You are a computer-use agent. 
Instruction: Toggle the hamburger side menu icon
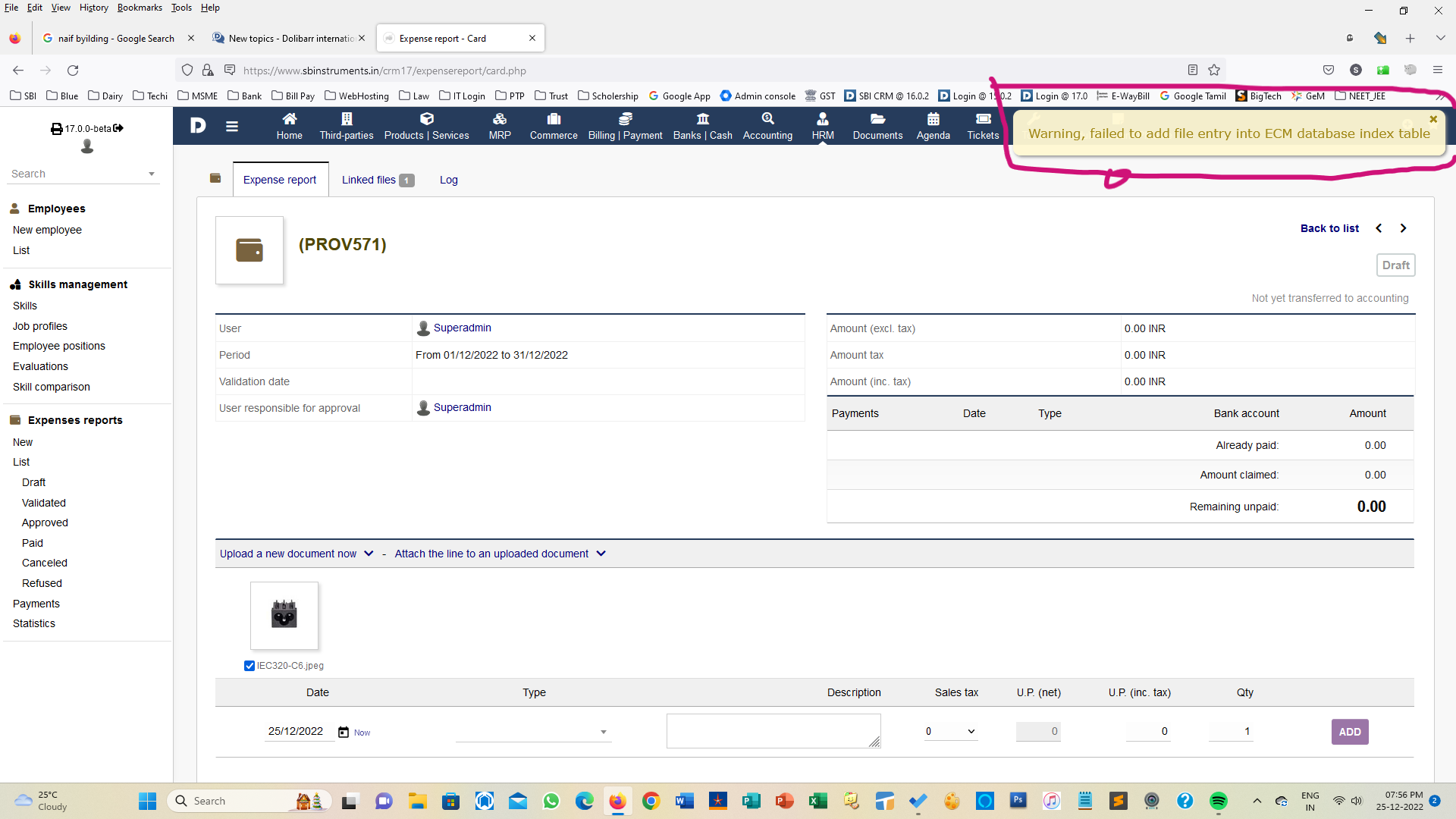(232, 127)
